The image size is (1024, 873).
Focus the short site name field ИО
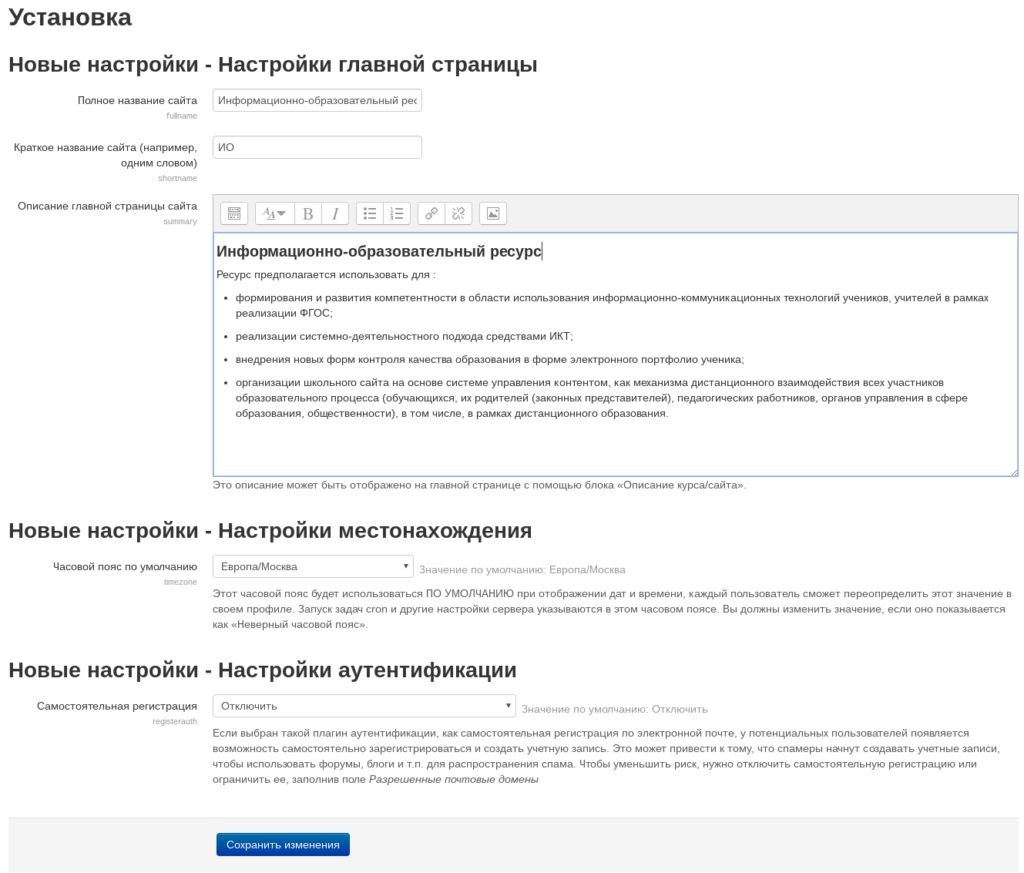point(317,147)
